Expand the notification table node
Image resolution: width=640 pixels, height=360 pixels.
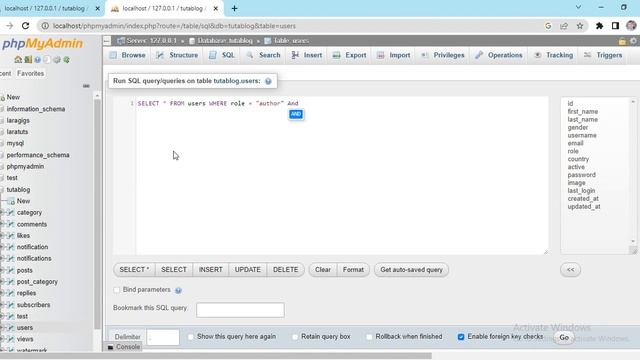click(x=2, y=247)
